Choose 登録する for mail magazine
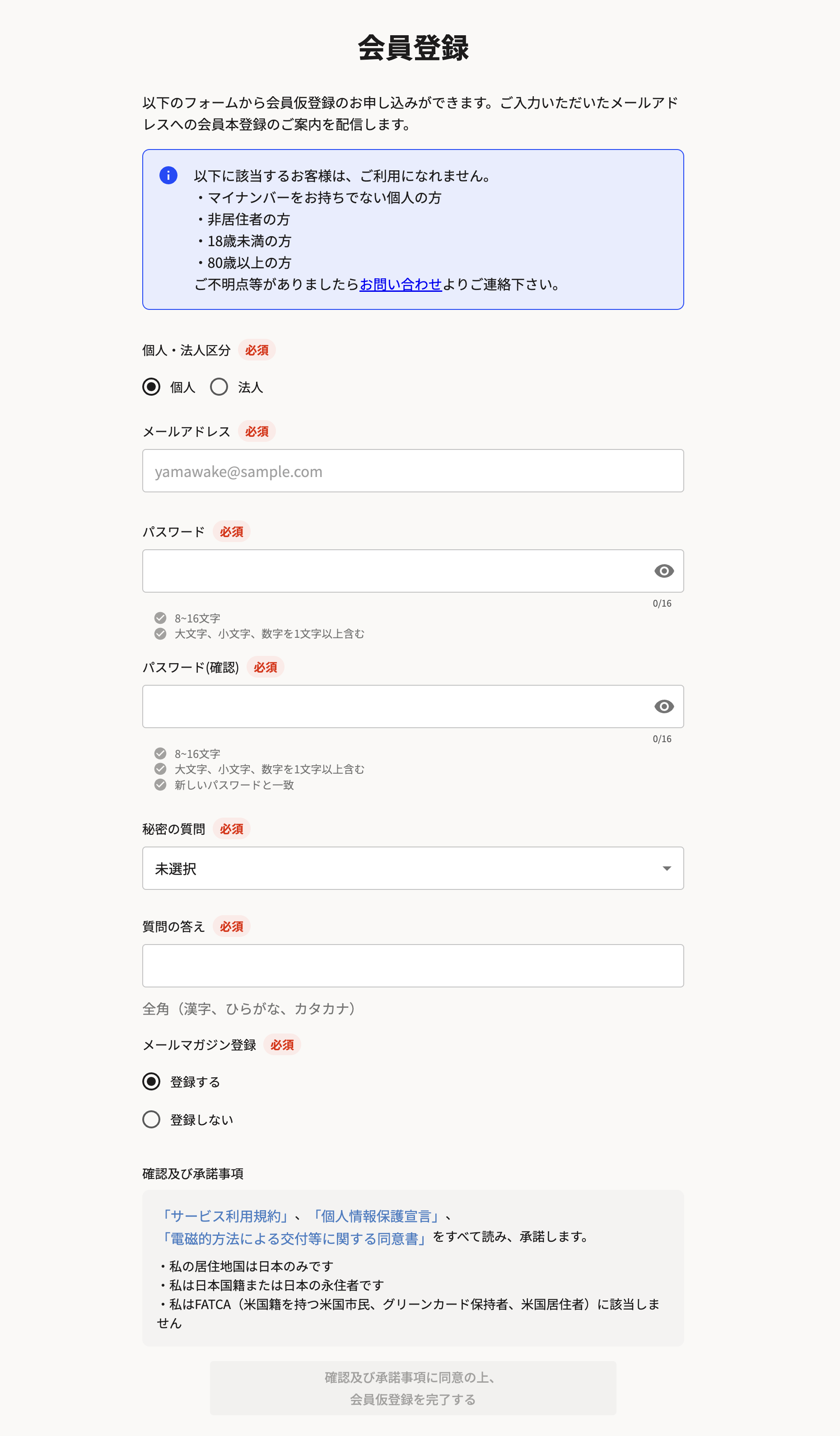 (152, 1081)
